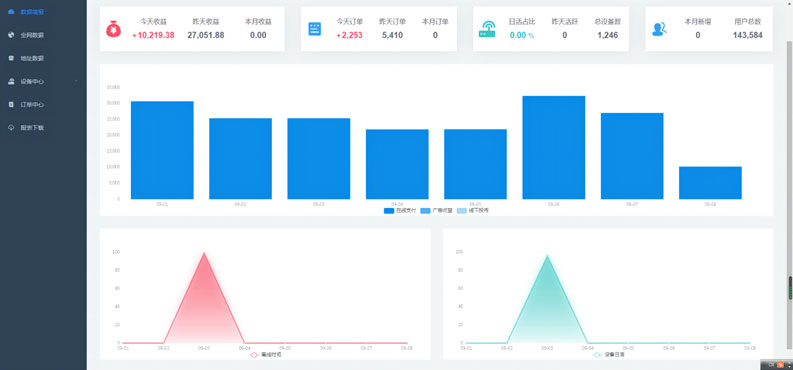This screenshot has width=793, height=370.
Task: Click the red money bag revenue icon
Action: (x=113, y=29)
